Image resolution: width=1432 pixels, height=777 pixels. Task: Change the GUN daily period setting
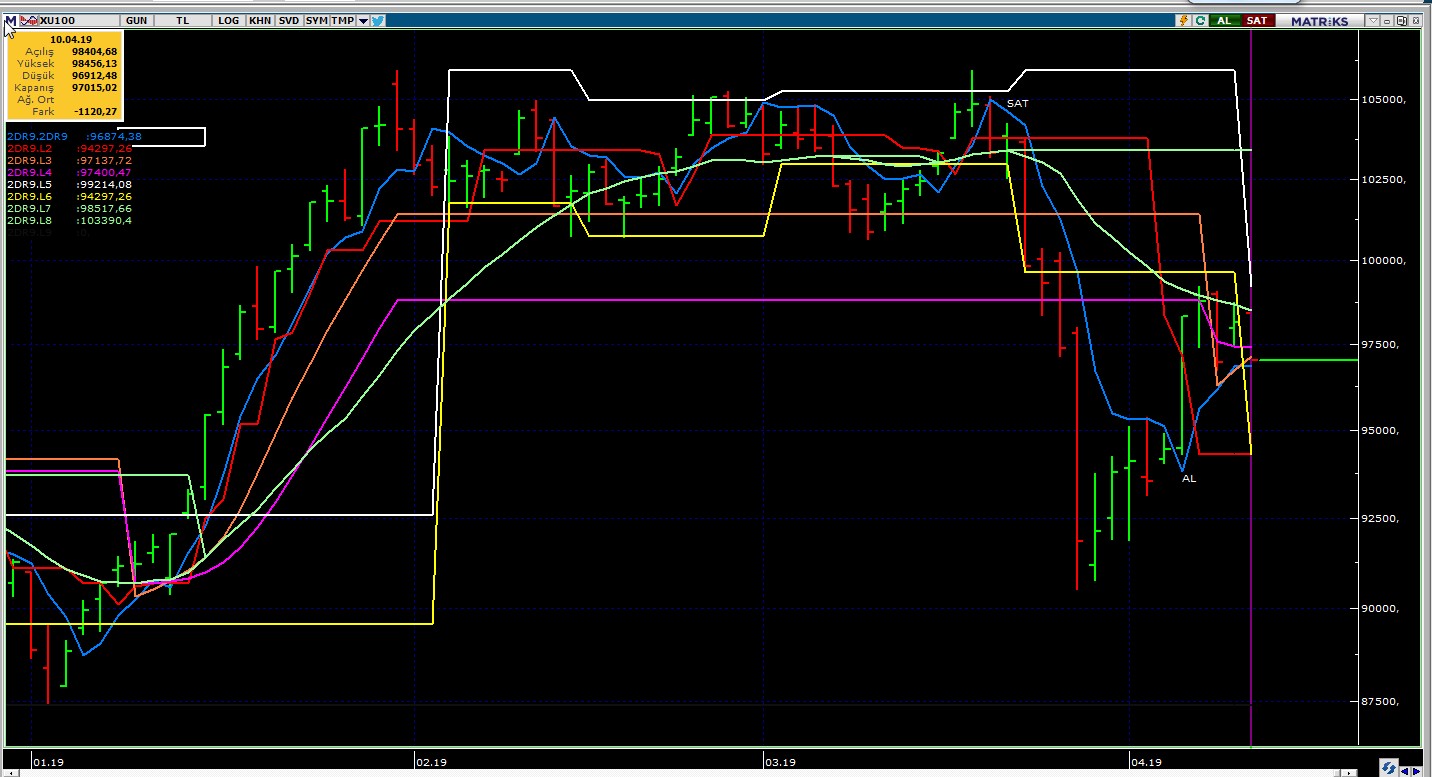[x=136, y=20]
